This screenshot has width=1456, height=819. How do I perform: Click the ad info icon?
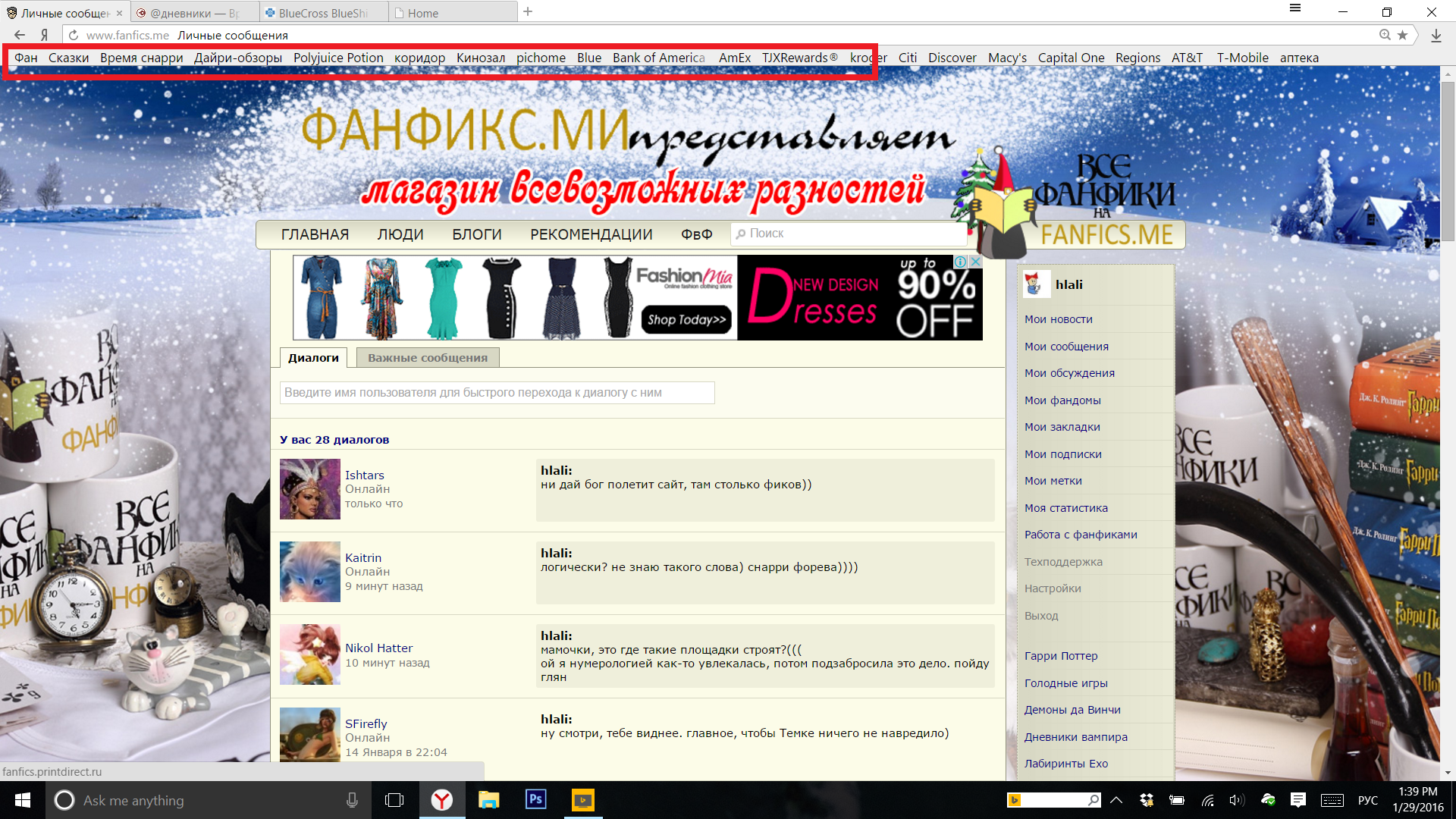(x=960, y=262)
